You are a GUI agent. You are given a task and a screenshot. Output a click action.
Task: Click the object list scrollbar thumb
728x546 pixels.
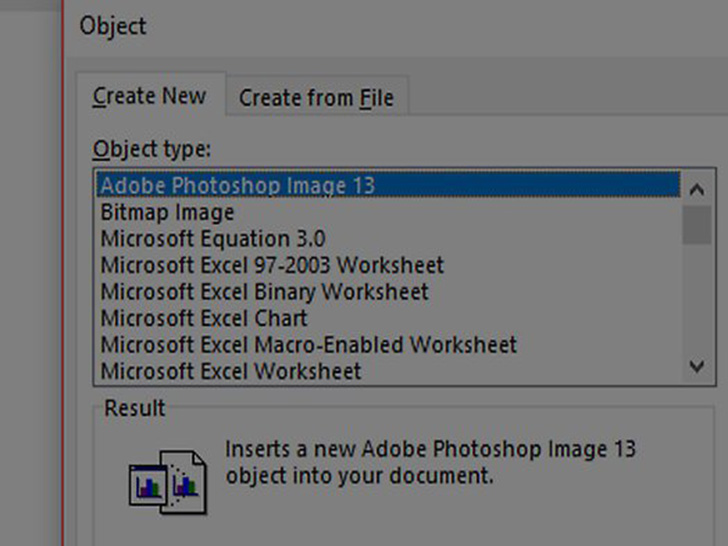click(698, 224)
